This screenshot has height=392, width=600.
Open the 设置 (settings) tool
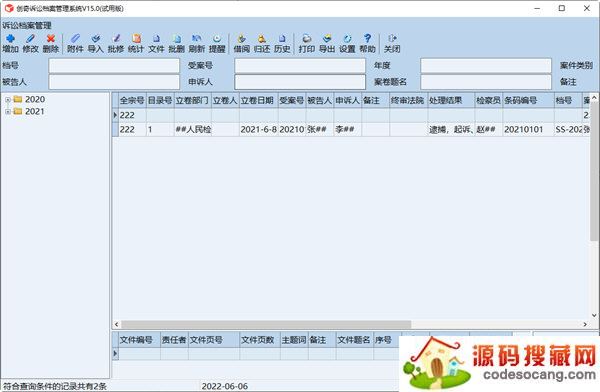coord(347,43)
